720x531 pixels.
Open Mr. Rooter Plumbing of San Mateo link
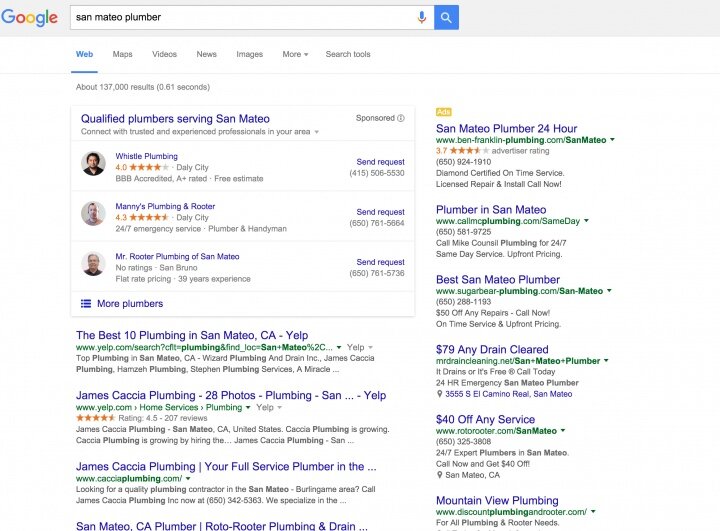pos(177,256)
